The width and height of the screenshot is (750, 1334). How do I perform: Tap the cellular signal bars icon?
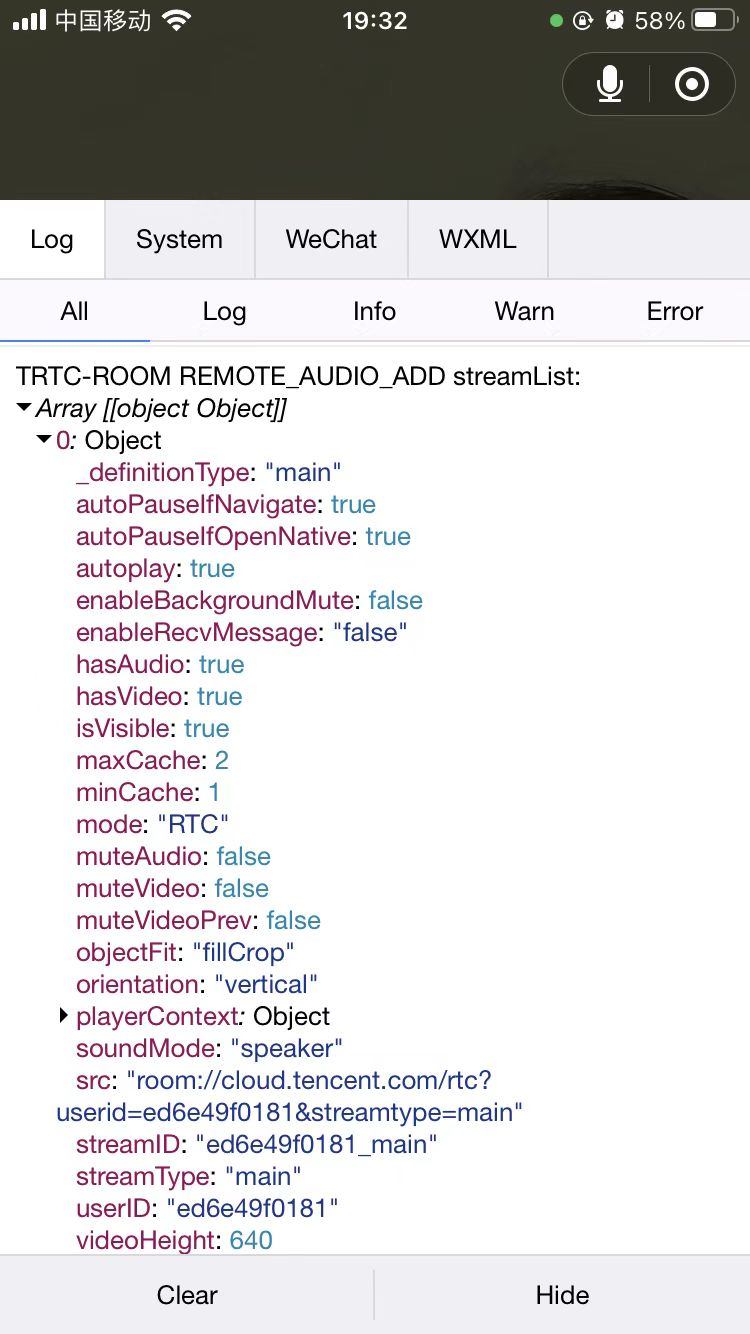(x=29, y=21)
